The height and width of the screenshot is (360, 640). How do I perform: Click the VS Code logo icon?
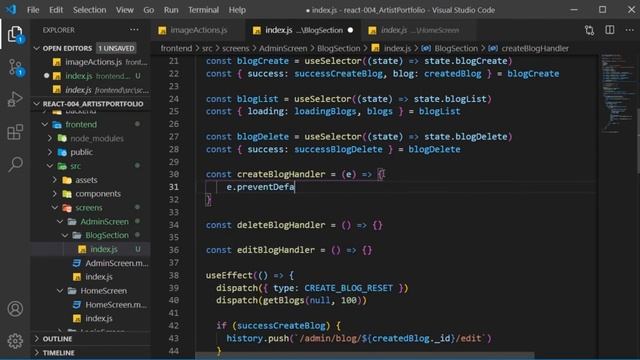(11, 9)
